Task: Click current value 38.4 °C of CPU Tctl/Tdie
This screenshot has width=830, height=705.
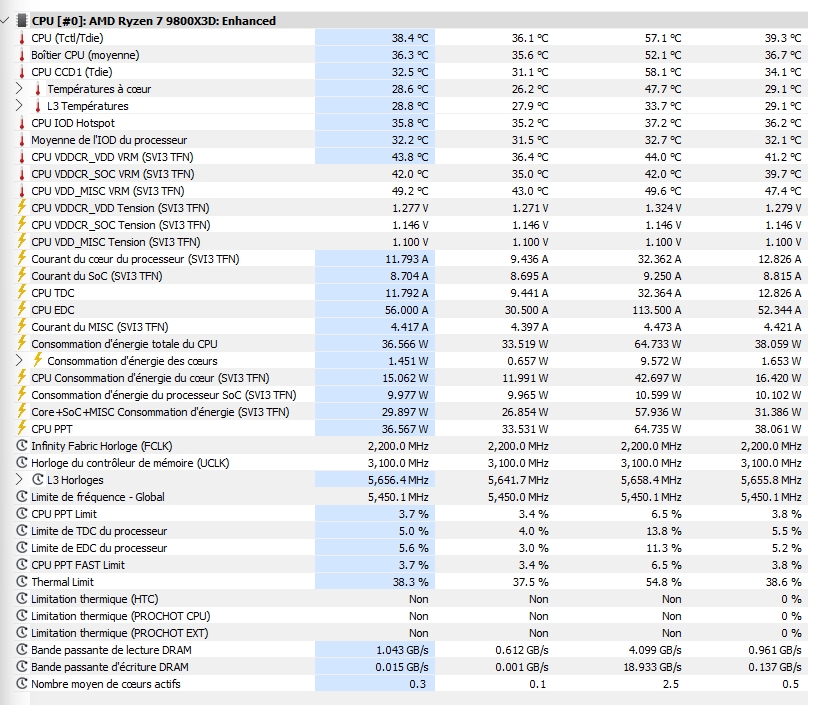Action: [410, 38]
